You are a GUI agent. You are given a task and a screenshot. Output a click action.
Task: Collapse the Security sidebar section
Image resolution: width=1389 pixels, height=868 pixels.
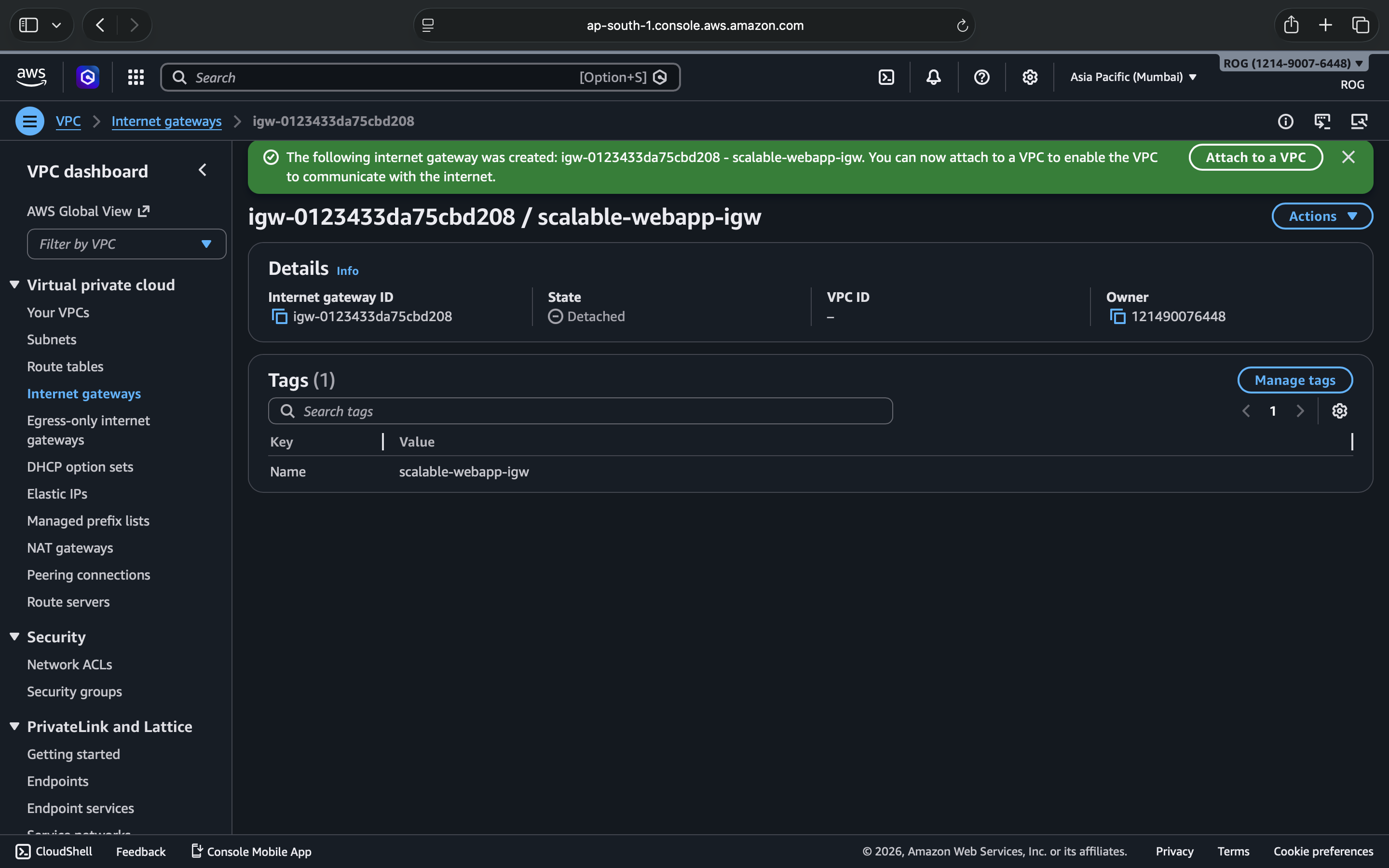click(x=15, y=637)
